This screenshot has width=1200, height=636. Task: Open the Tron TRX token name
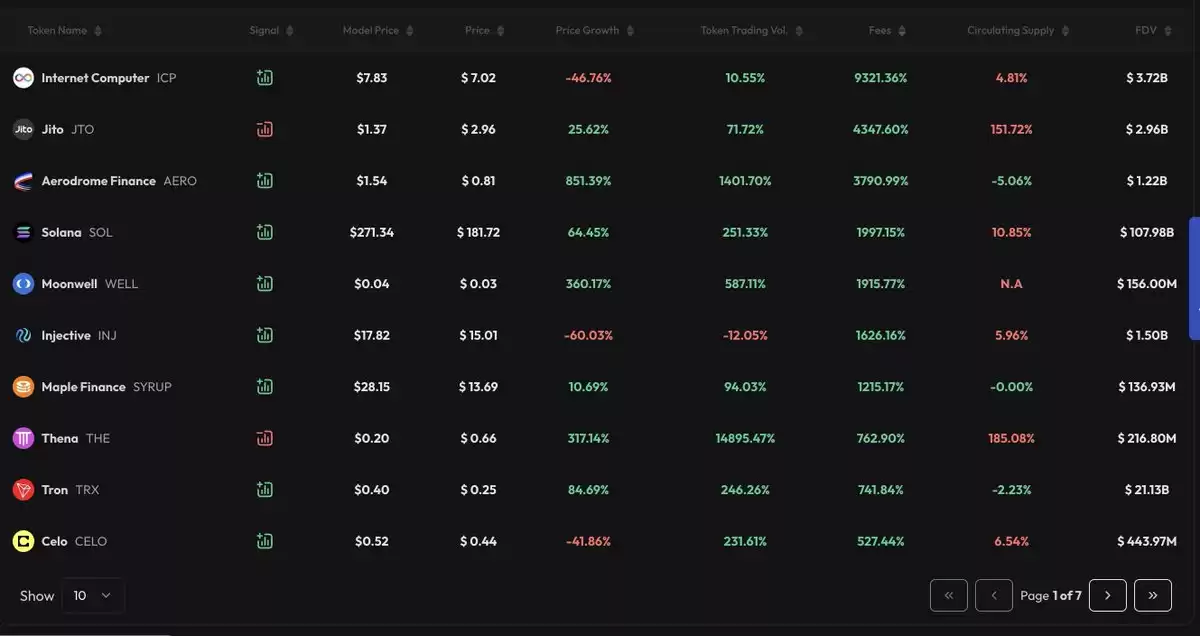tap(70, 490)
